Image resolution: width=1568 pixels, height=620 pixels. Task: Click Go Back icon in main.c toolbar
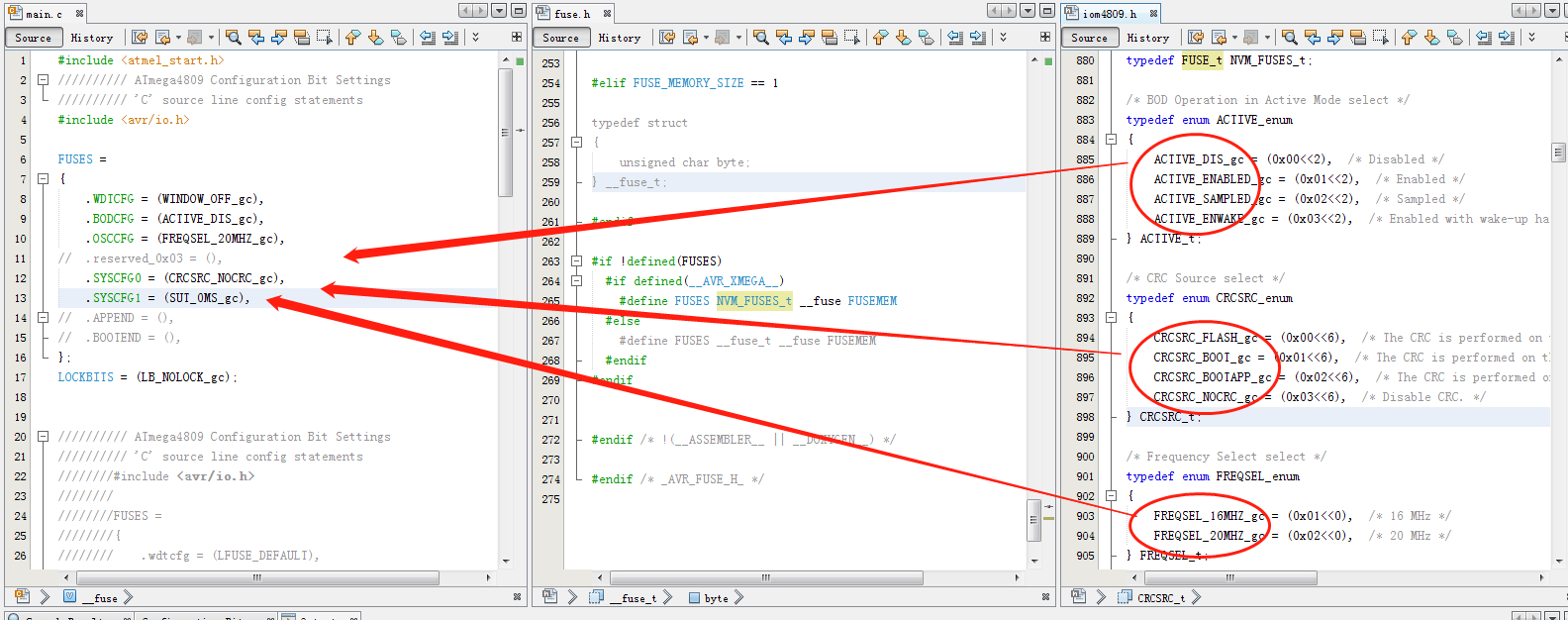[163, 37]
